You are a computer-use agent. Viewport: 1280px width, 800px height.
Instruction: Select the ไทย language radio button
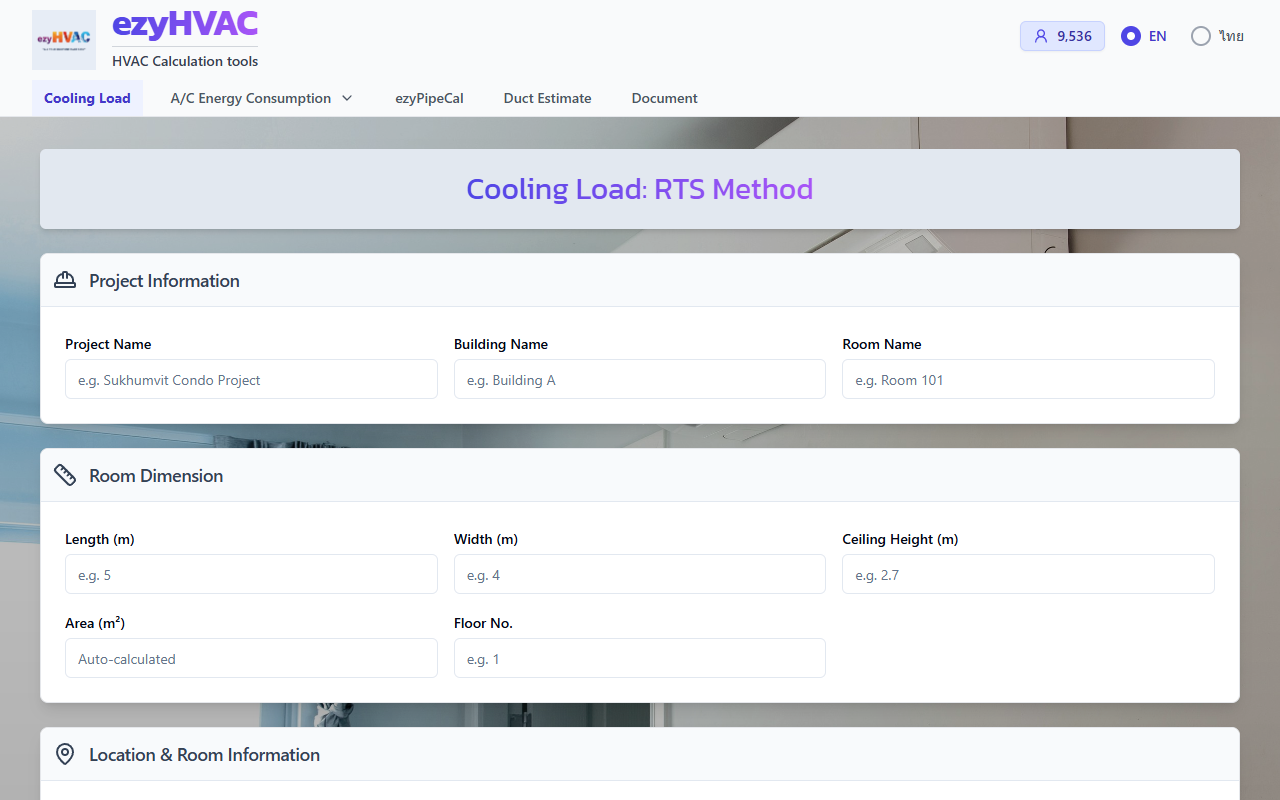click(1201, 36)
